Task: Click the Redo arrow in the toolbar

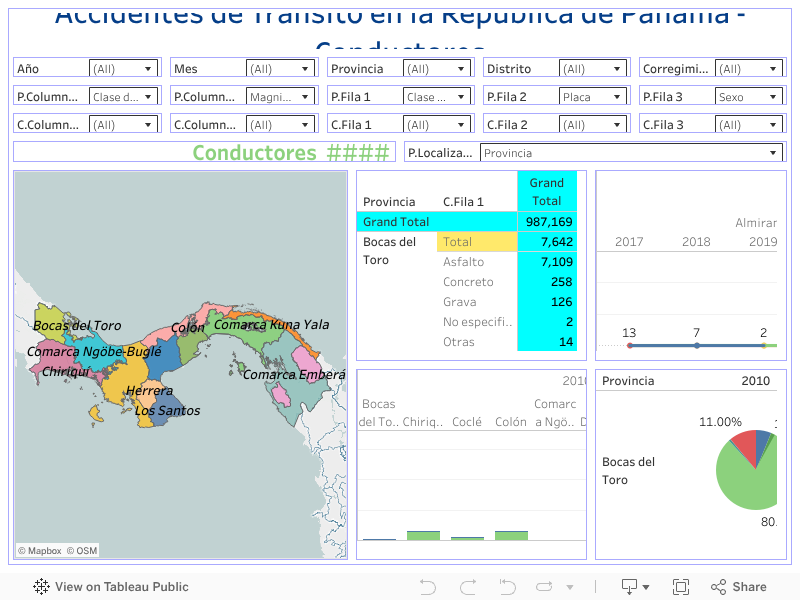Action: click(468, 587)
